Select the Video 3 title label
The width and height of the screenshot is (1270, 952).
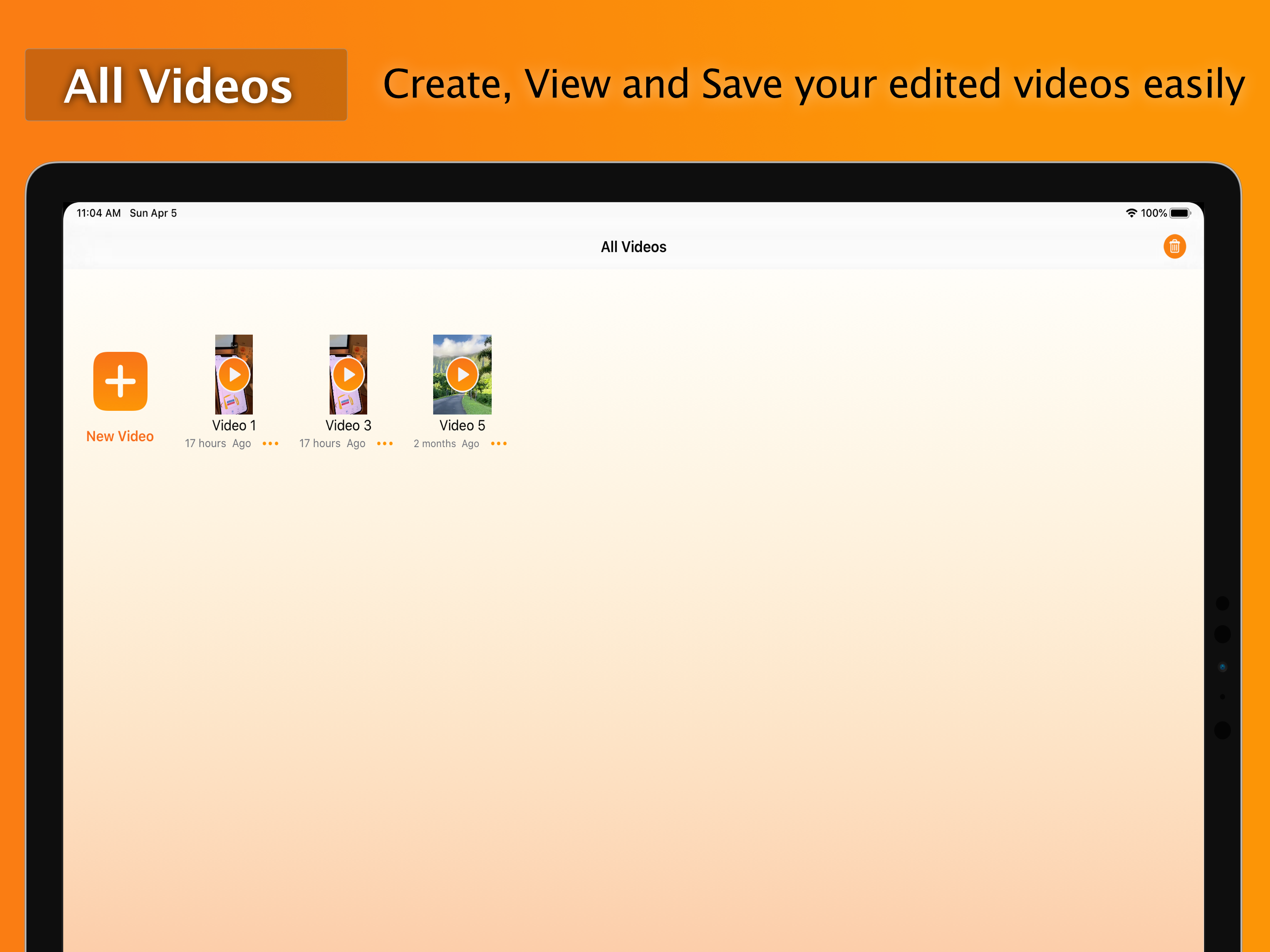pos(349,425)
